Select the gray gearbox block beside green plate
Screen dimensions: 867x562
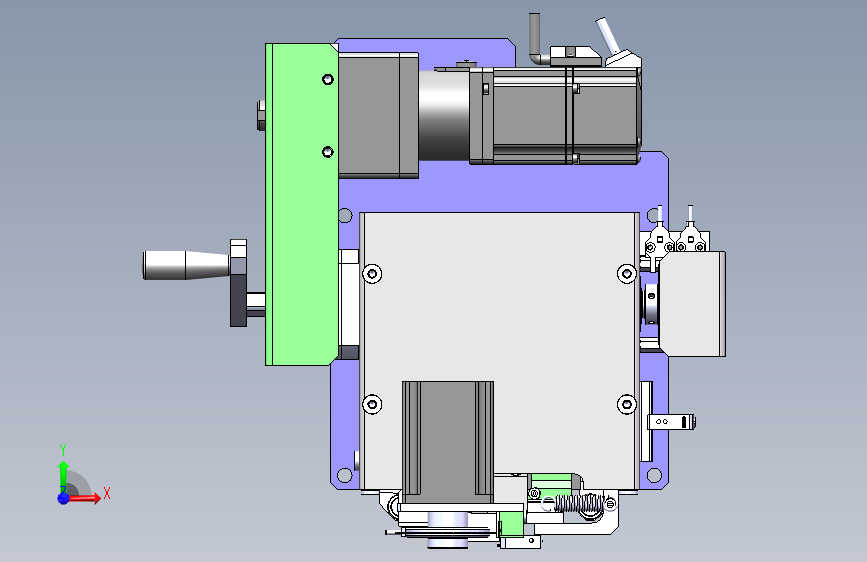pyautogui.click(x=378, y=115)
